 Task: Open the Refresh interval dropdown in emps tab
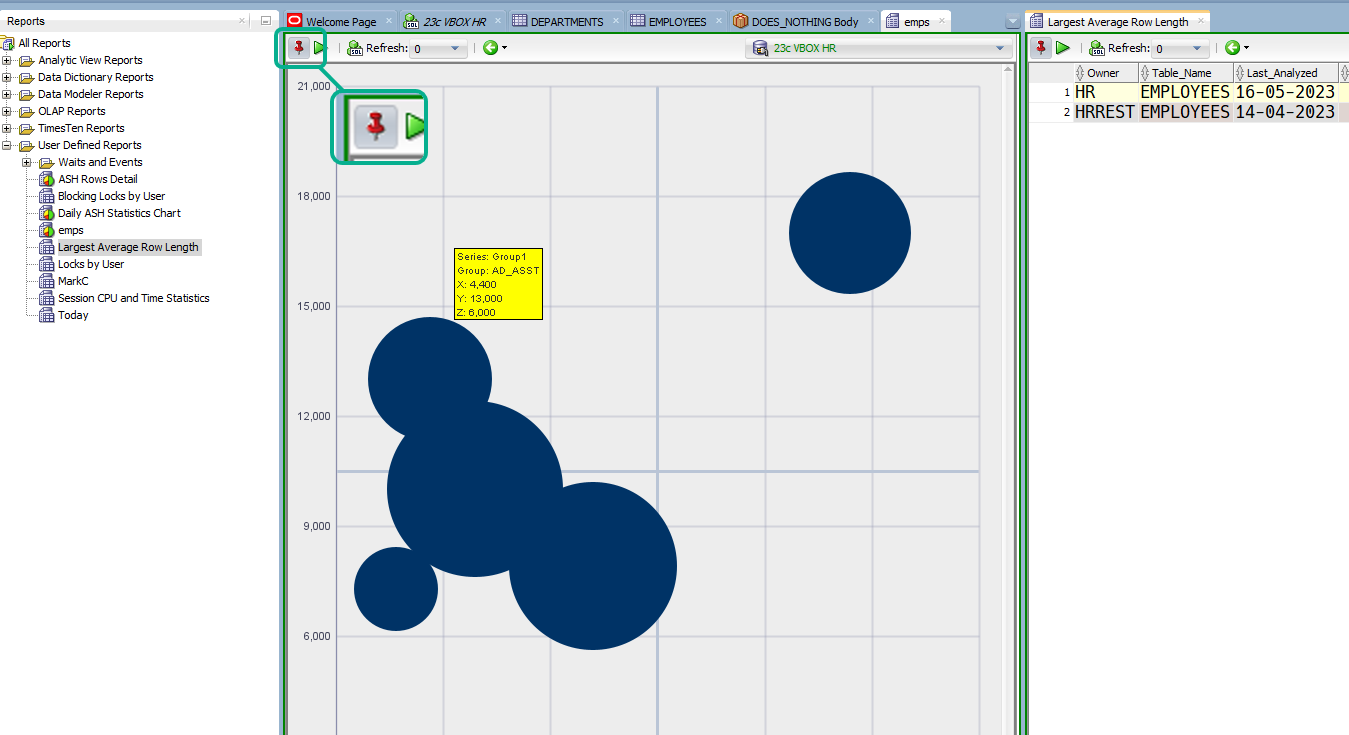[x=438, y=48]
